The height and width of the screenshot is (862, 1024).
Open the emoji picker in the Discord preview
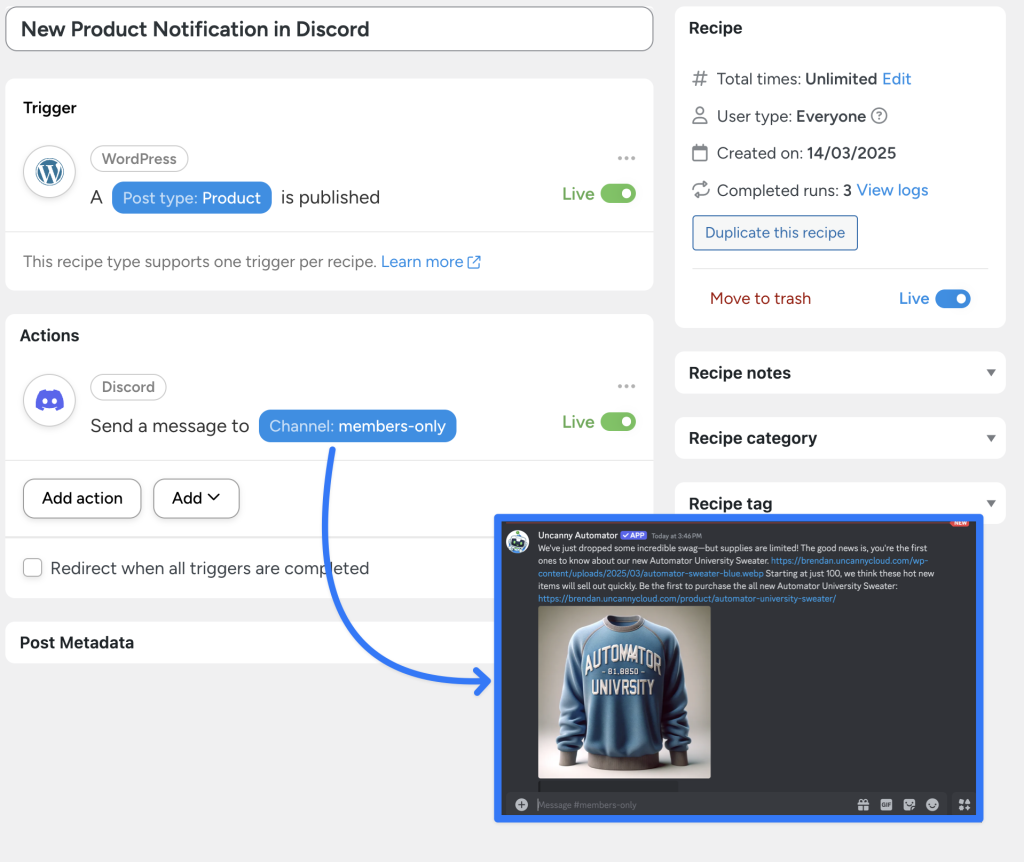pyautogui.click(x=932, y=804)
